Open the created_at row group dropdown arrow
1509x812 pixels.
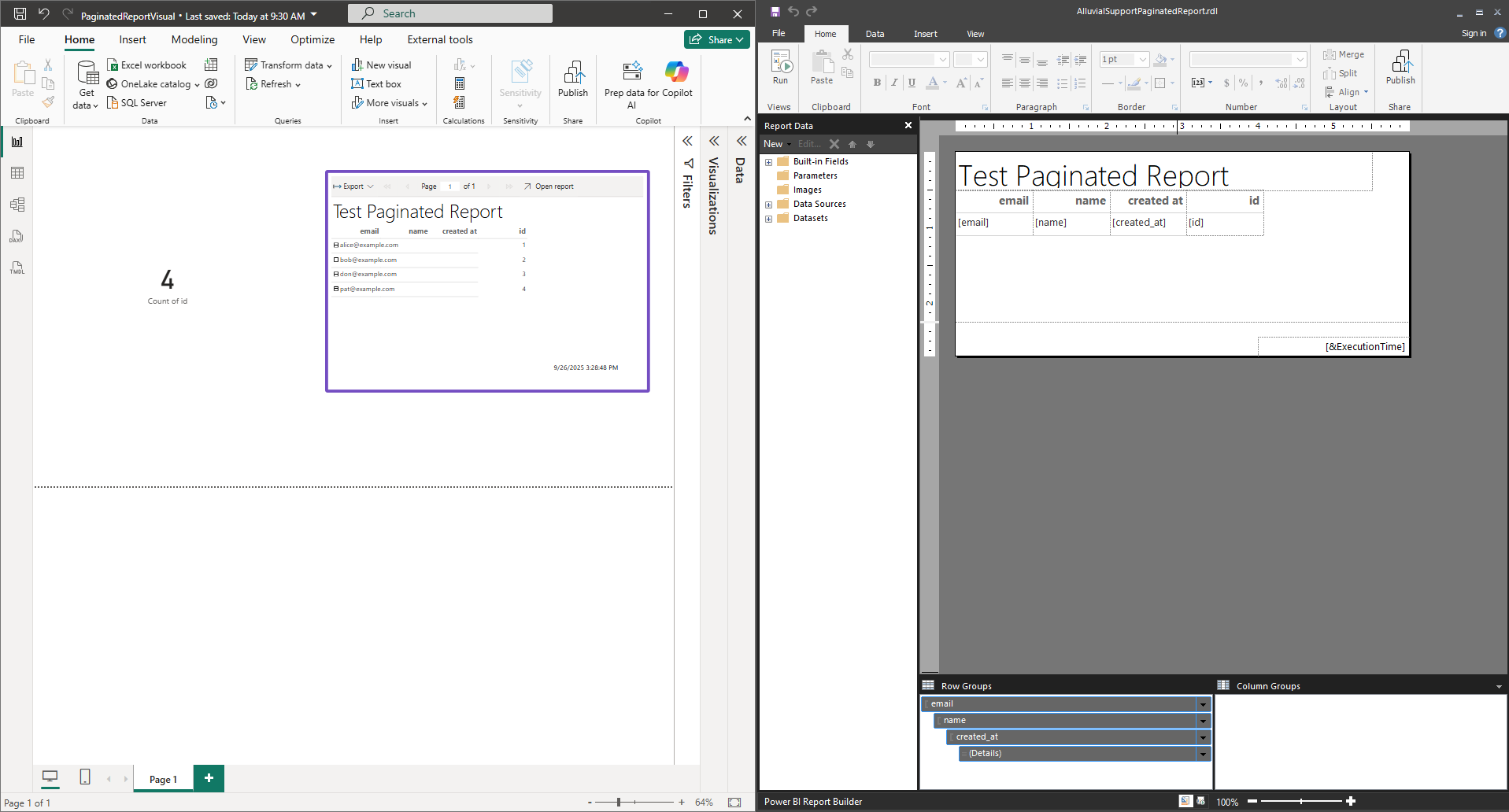coord(1203,737)
